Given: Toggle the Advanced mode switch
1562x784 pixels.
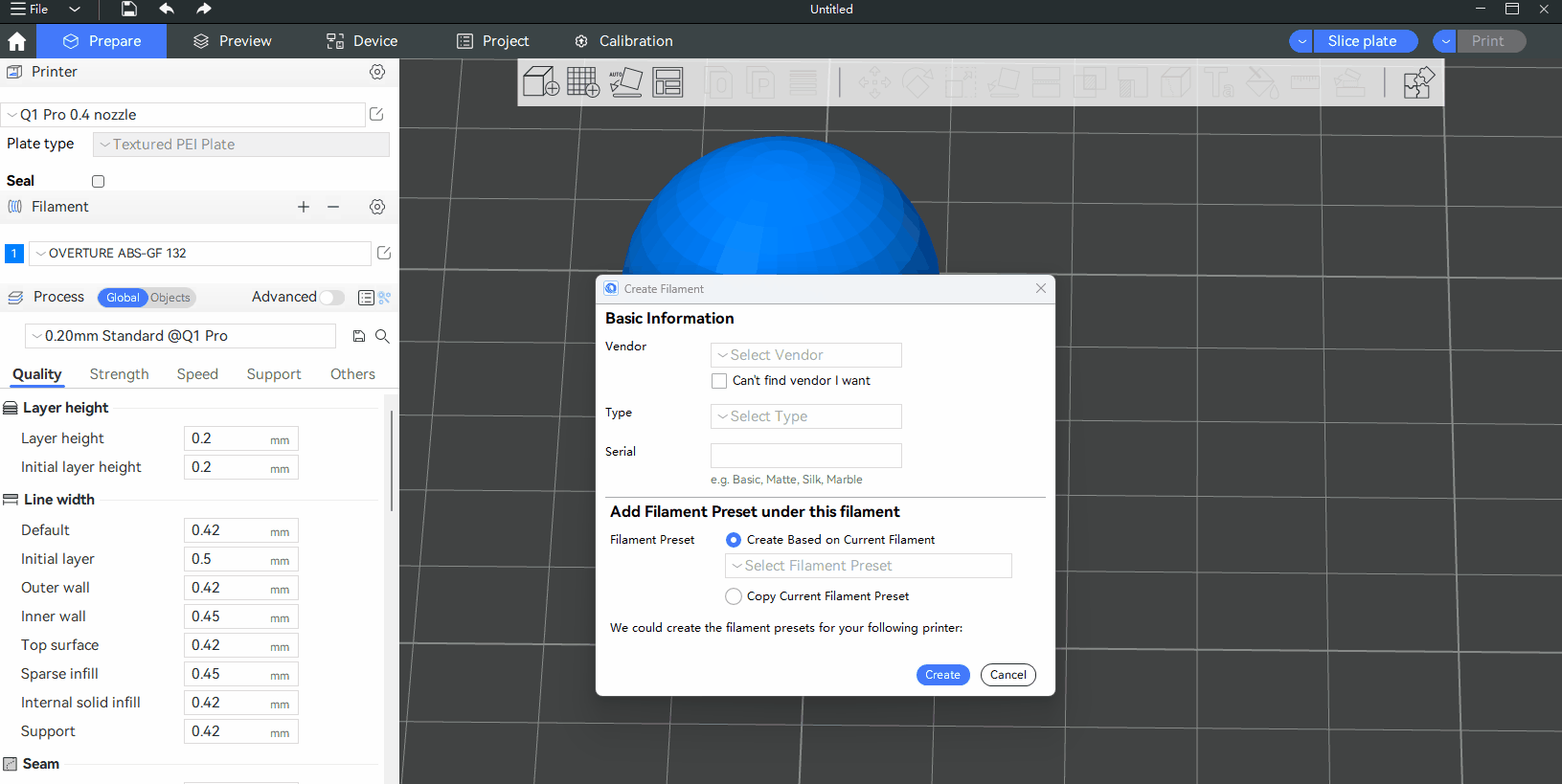Looking at the screenshot, I should [332, 298].
